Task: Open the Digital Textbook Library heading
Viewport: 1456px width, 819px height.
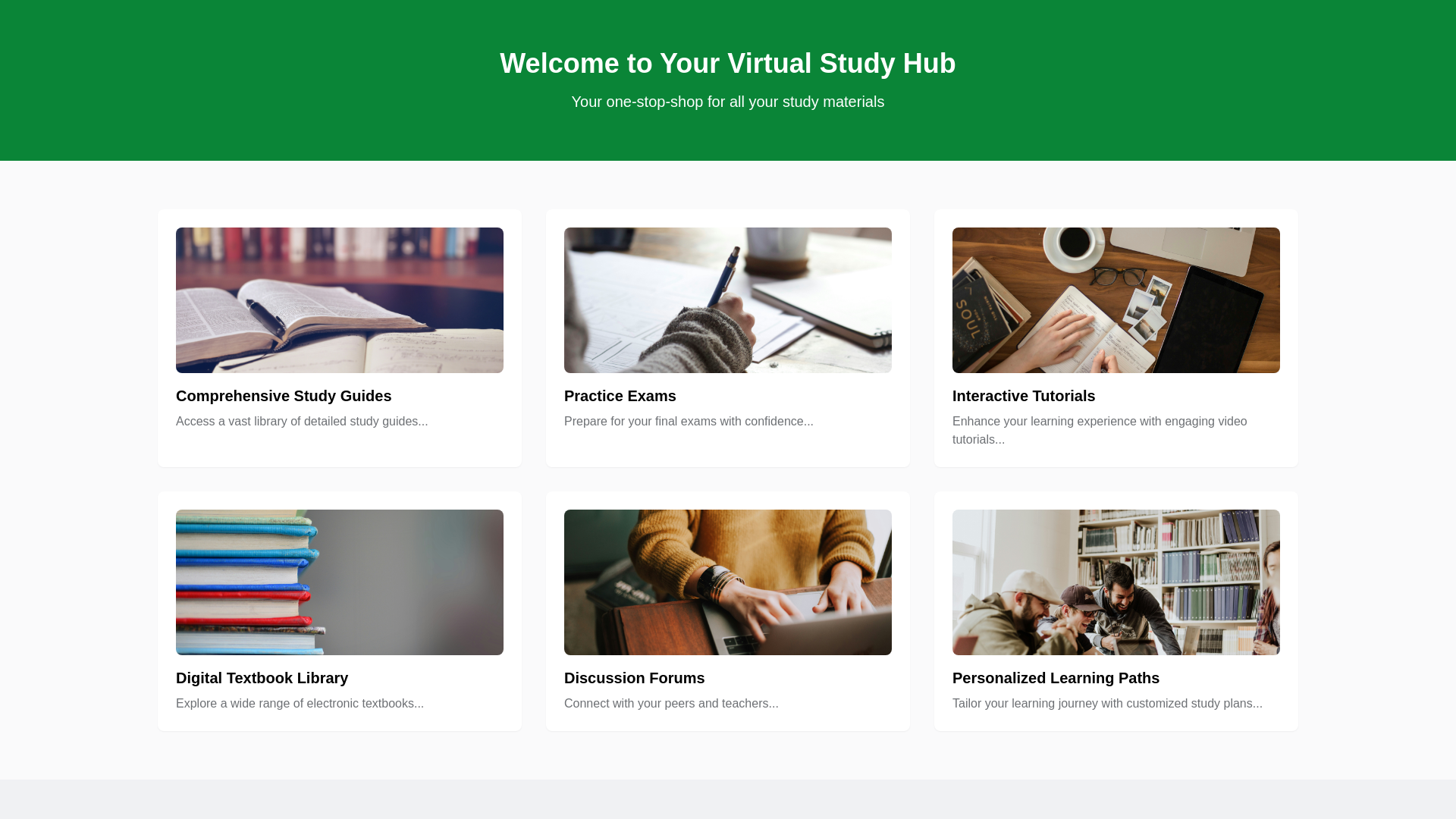Action: click(262, 678)
